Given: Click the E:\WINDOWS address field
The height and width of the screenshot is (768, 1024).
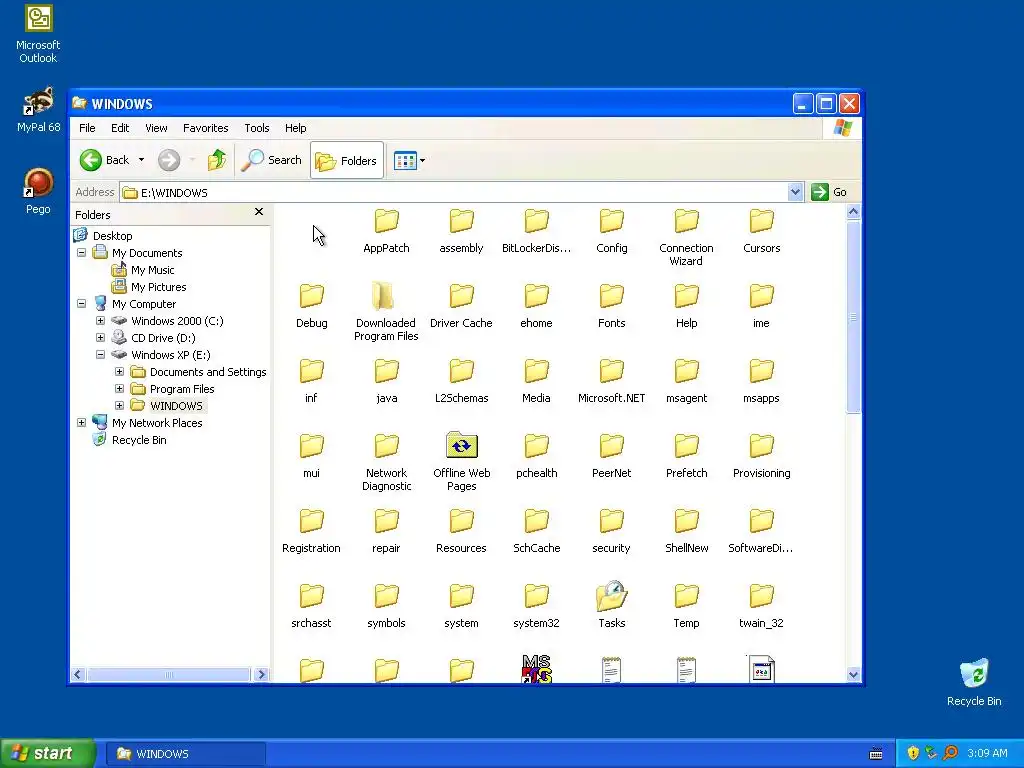Looking at the screenshot, I should (x=454, y=192).
